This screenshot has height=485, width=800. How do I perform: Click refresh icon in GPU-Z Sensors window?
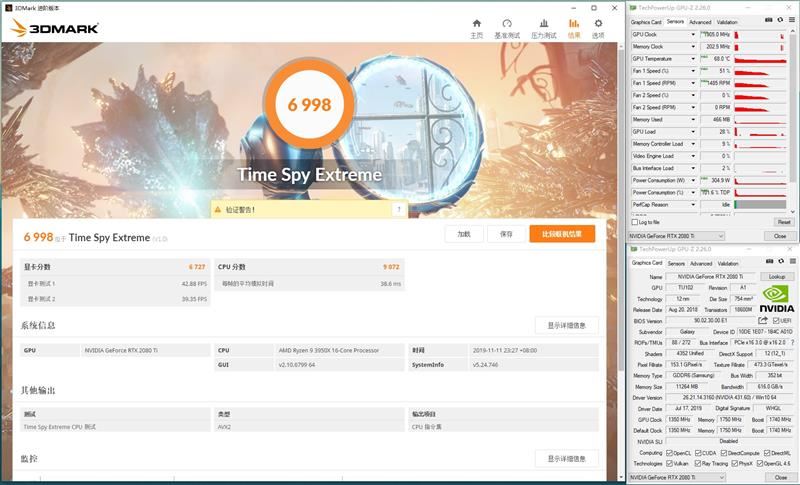click(x=780, y=20)
